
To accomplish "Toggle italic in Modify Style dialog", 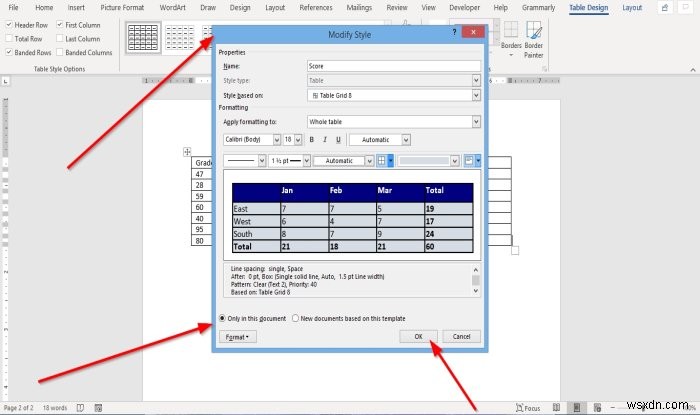I will (325, 140).
